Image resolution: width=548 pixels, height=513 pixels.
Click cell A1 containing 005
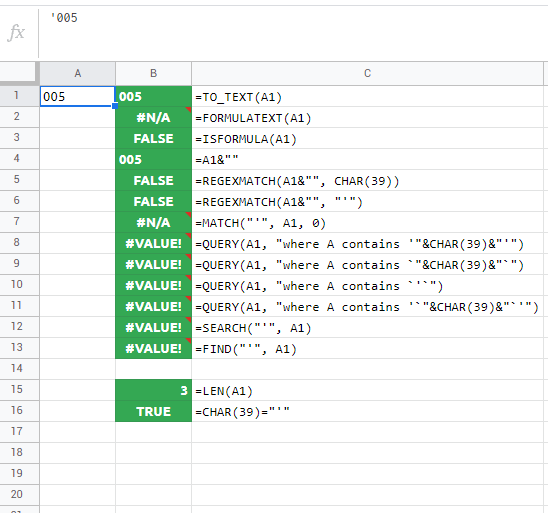tap(78, 96)
